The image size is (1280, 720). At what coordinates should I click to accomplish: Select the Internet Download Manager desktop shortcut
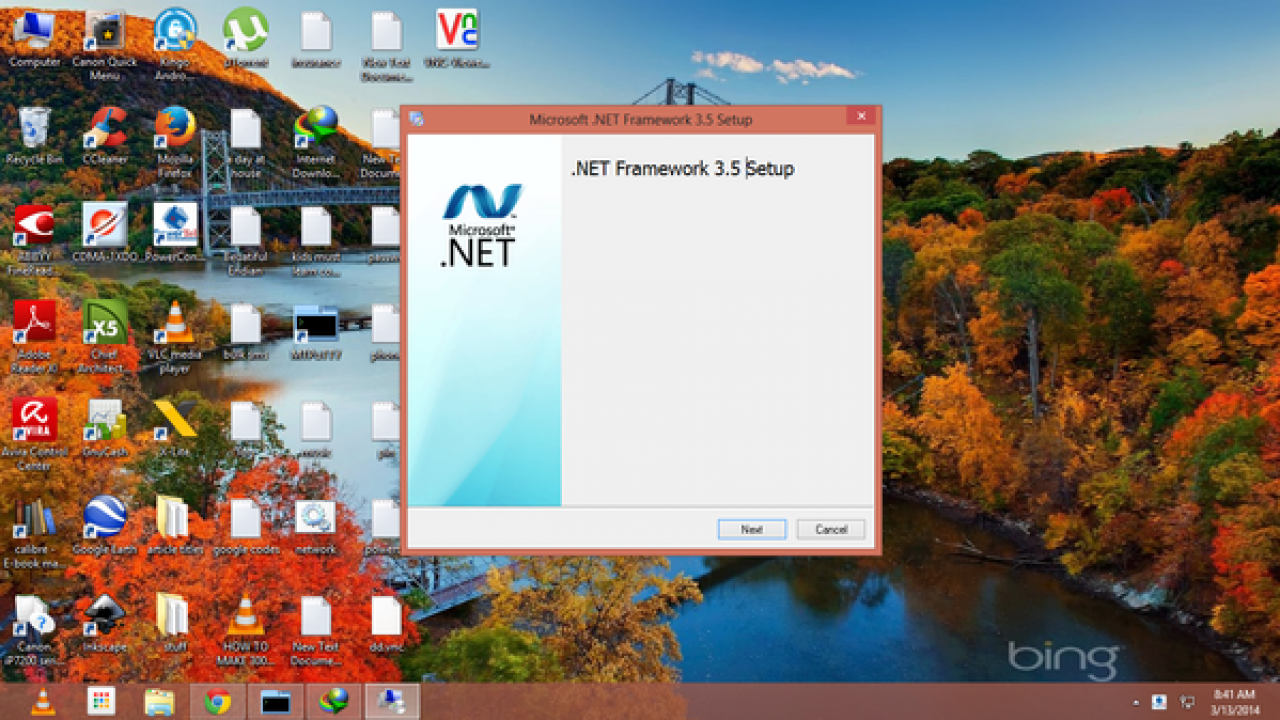tap(316, 143)
